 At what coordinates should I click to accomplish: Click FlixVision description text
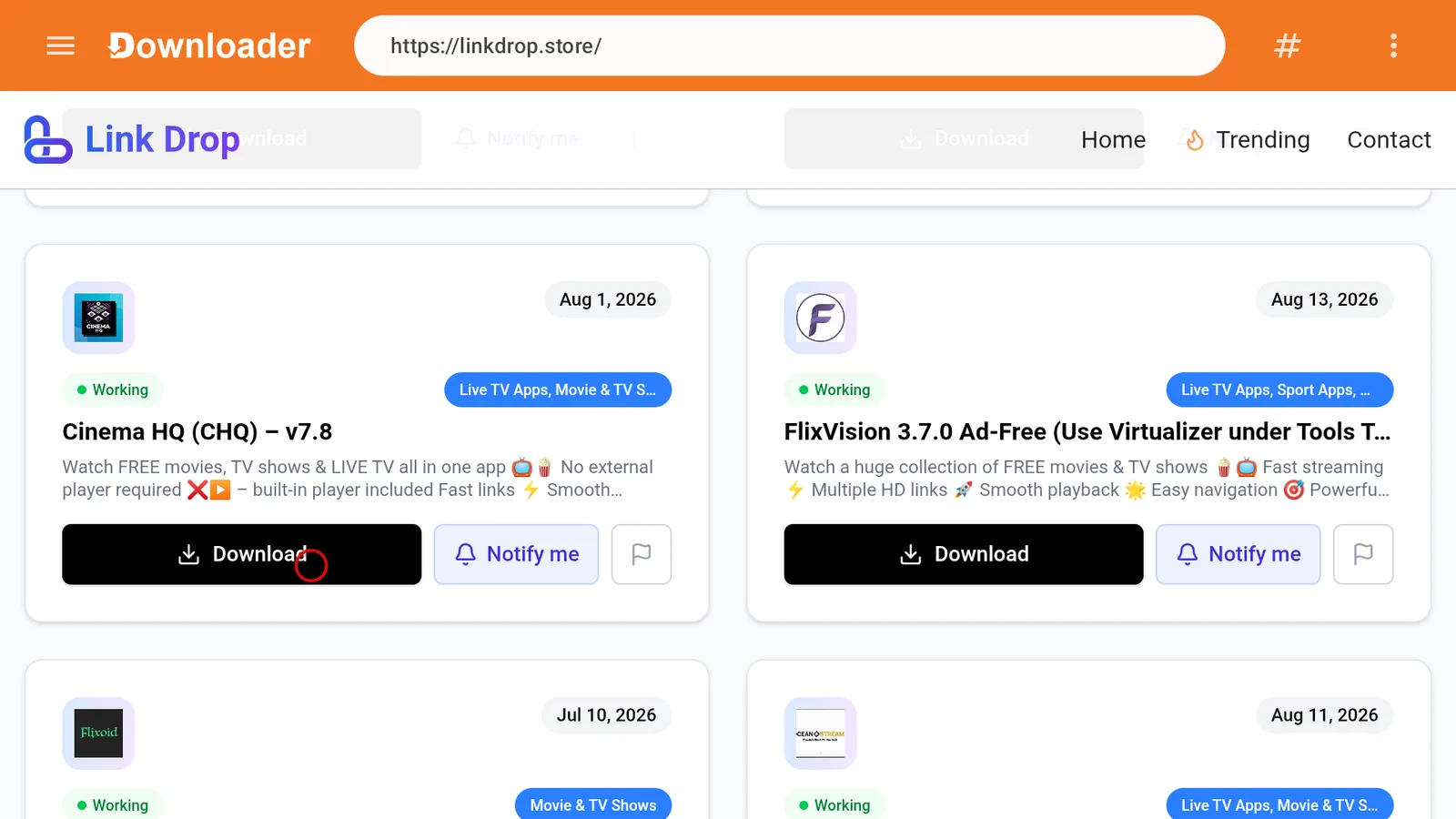click(1087, 479)
